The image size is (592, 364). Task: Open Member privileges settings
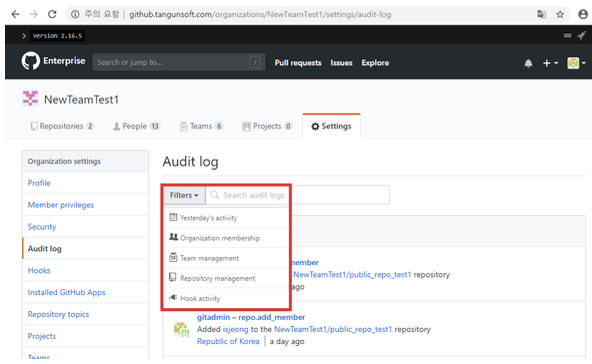click(61, 205)
